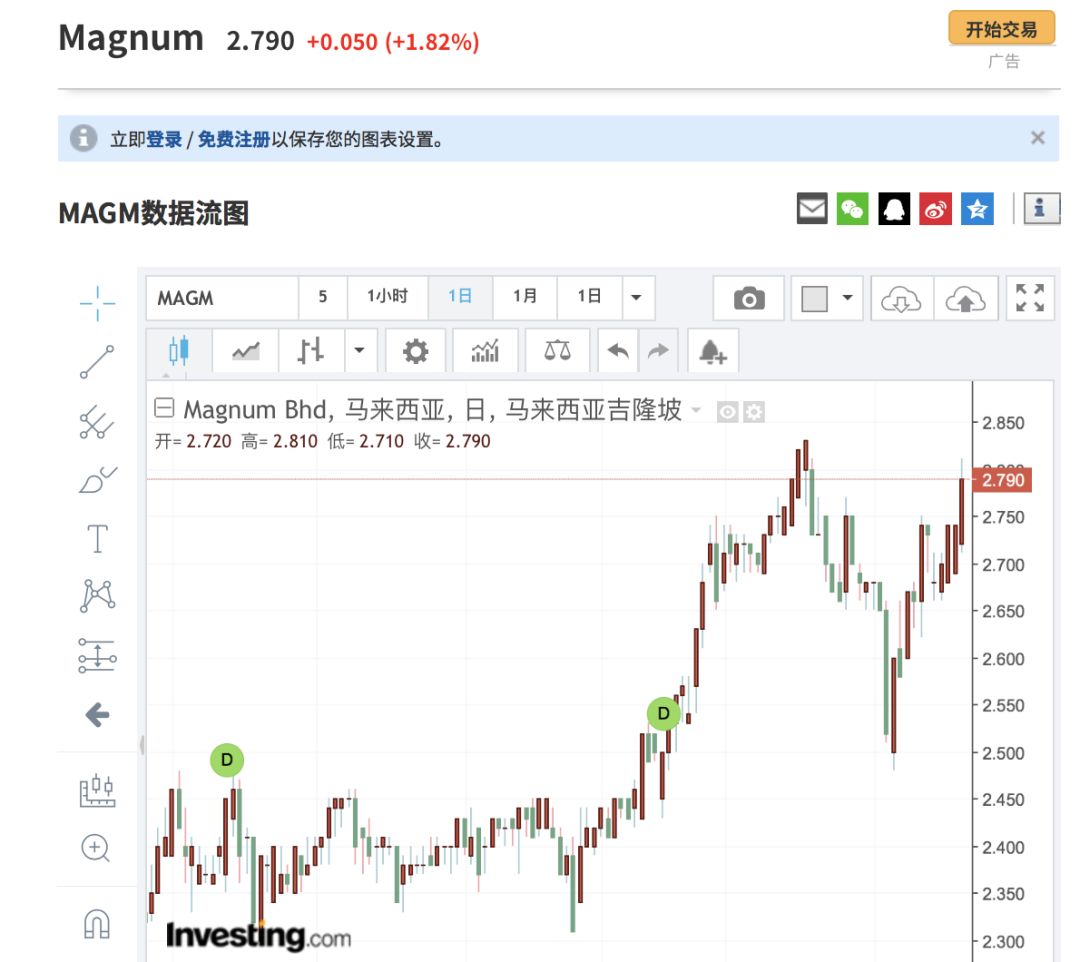The height and width of the screenshot is (962, 1080).
Task: Open chart style dropdown arrow
Action: [359, 351]
